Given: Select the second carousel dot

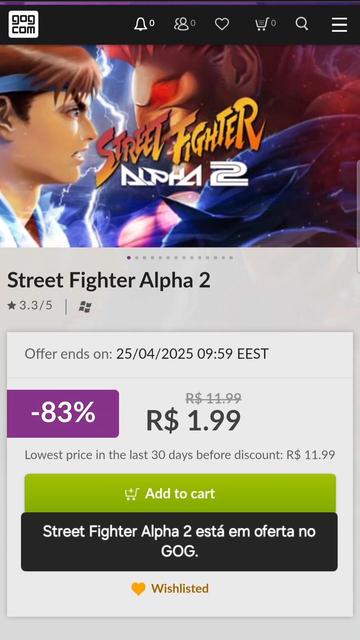Looking at the screenshot, I should [137, 258].
